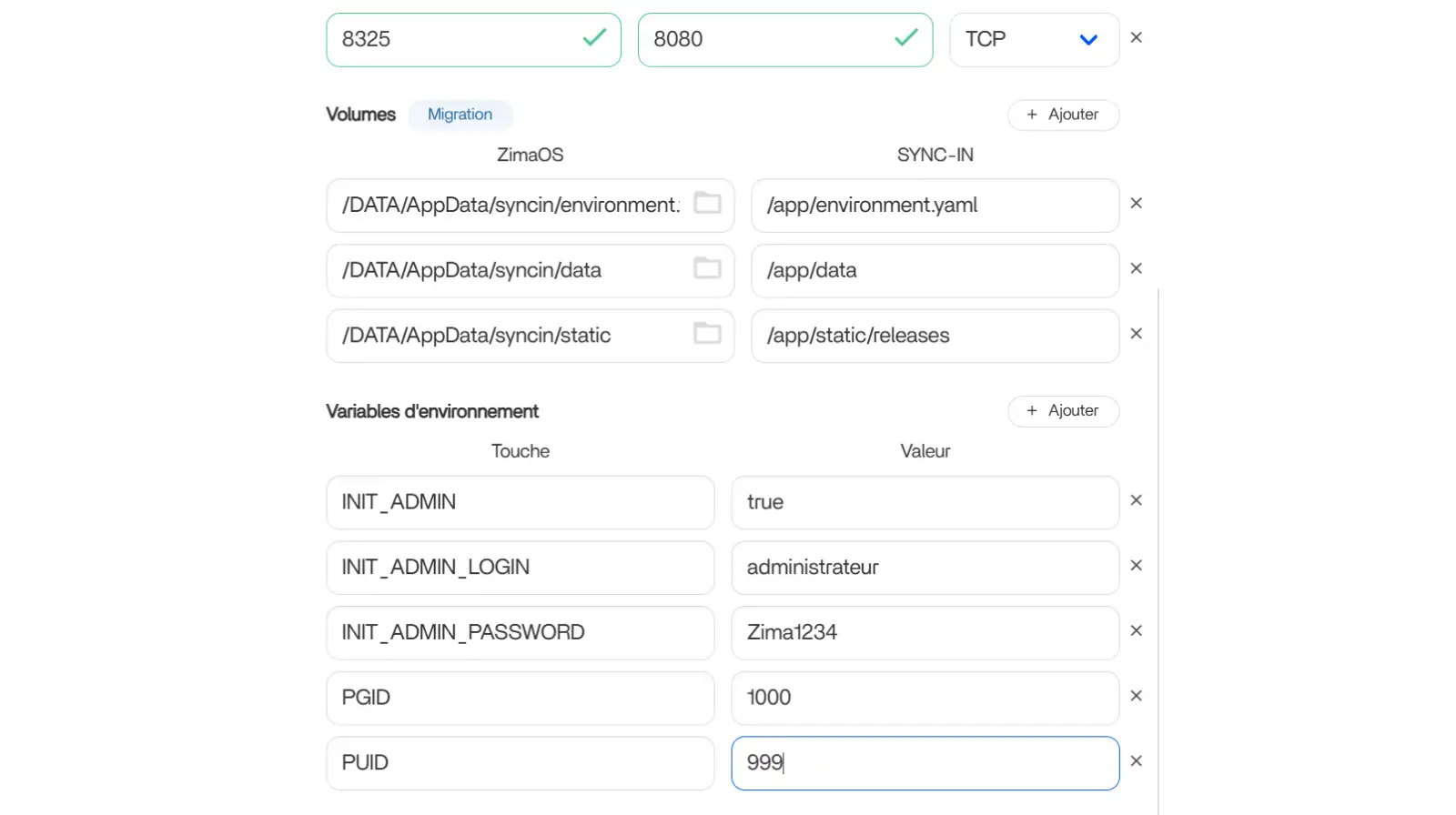Image resolution: width=1456 pixels, height=815 pixels.
Task: Remove the INIT_ADMIN_PASSWORD variable
Action: pos(1136,631)
